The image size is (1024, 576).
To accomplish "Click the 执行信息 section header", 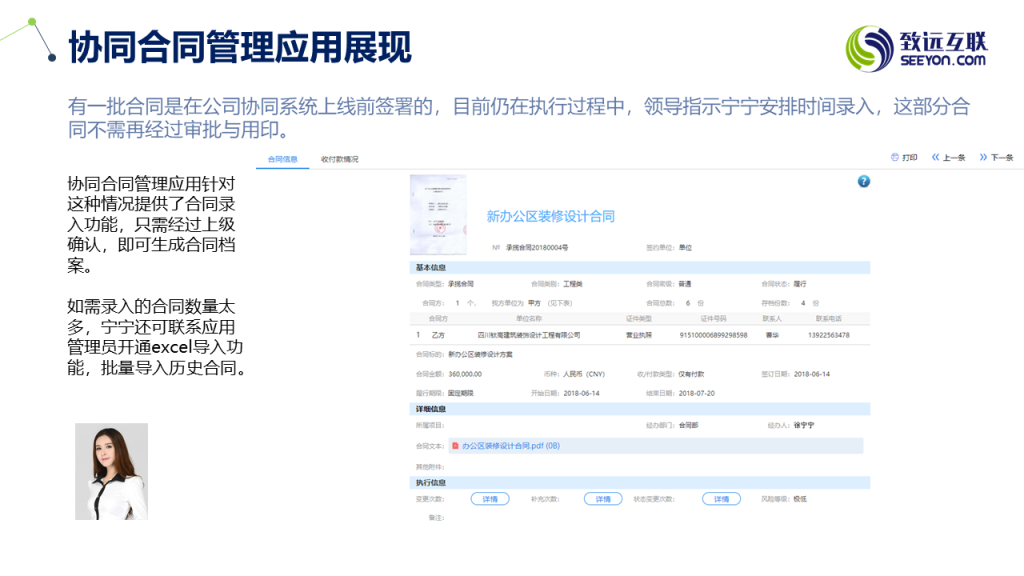I will pyautogui.click(x=431, y=482).
